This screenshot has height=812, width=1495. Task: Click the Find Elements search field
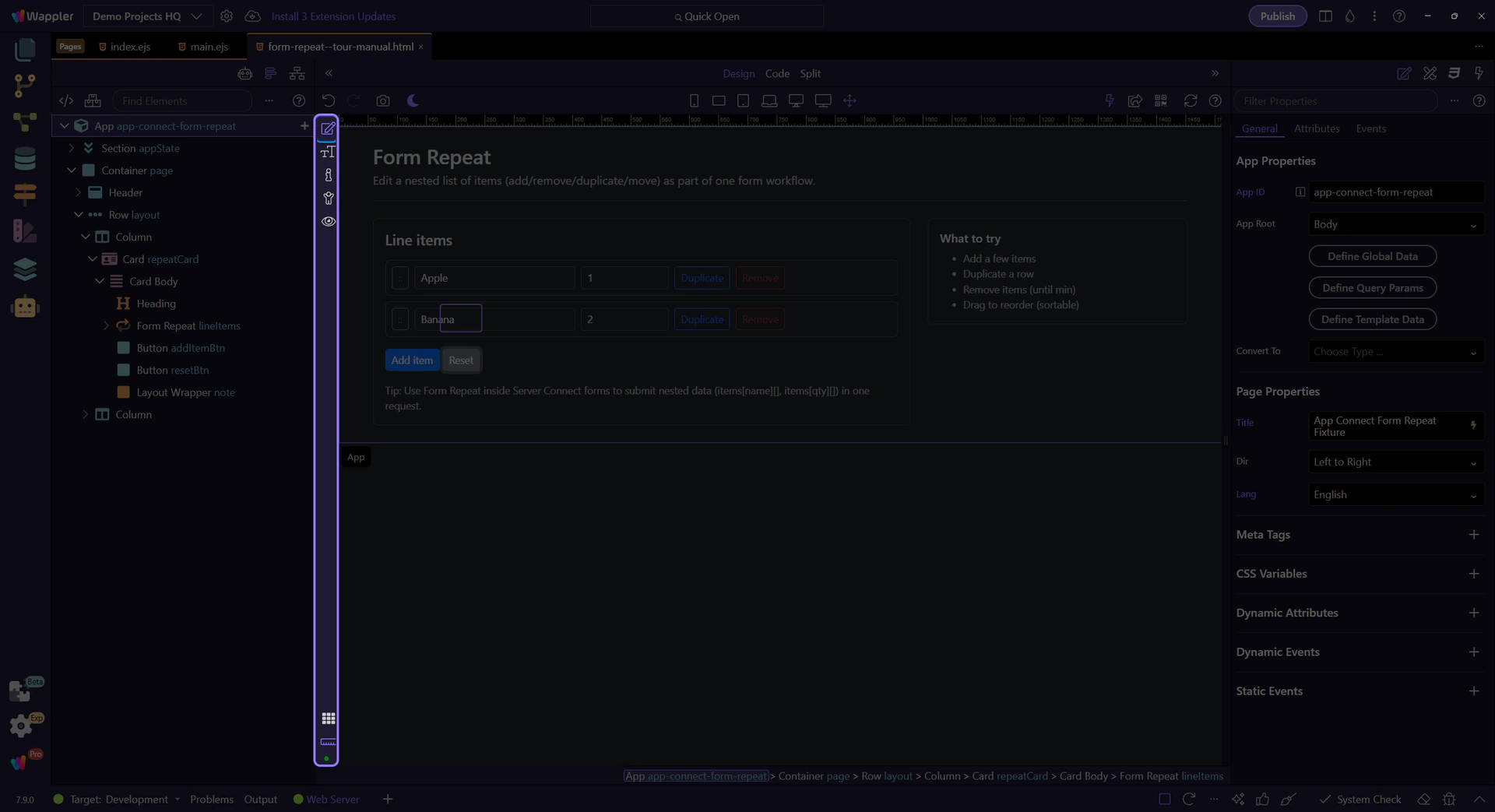(x=182, y=100)
